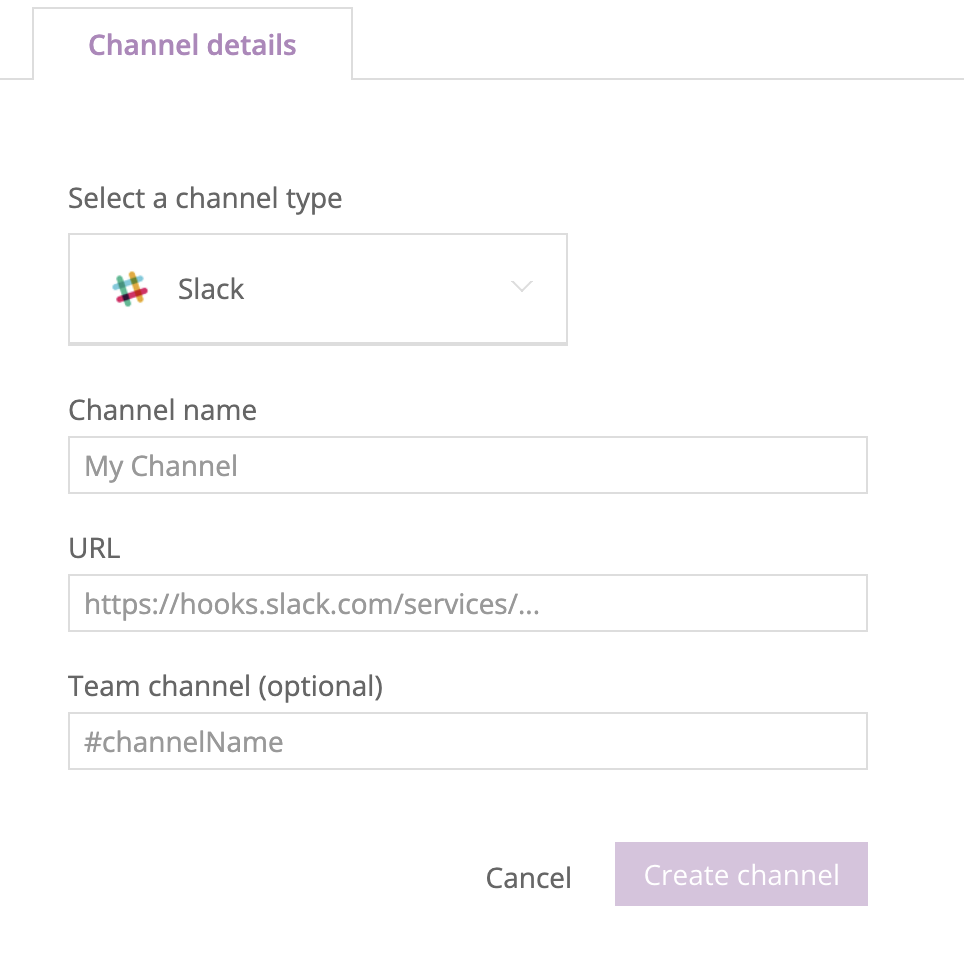Viewport: 964px width, 954px height.
Task: Focus the Team channel optional field
Action: click(x=468, y=741)
